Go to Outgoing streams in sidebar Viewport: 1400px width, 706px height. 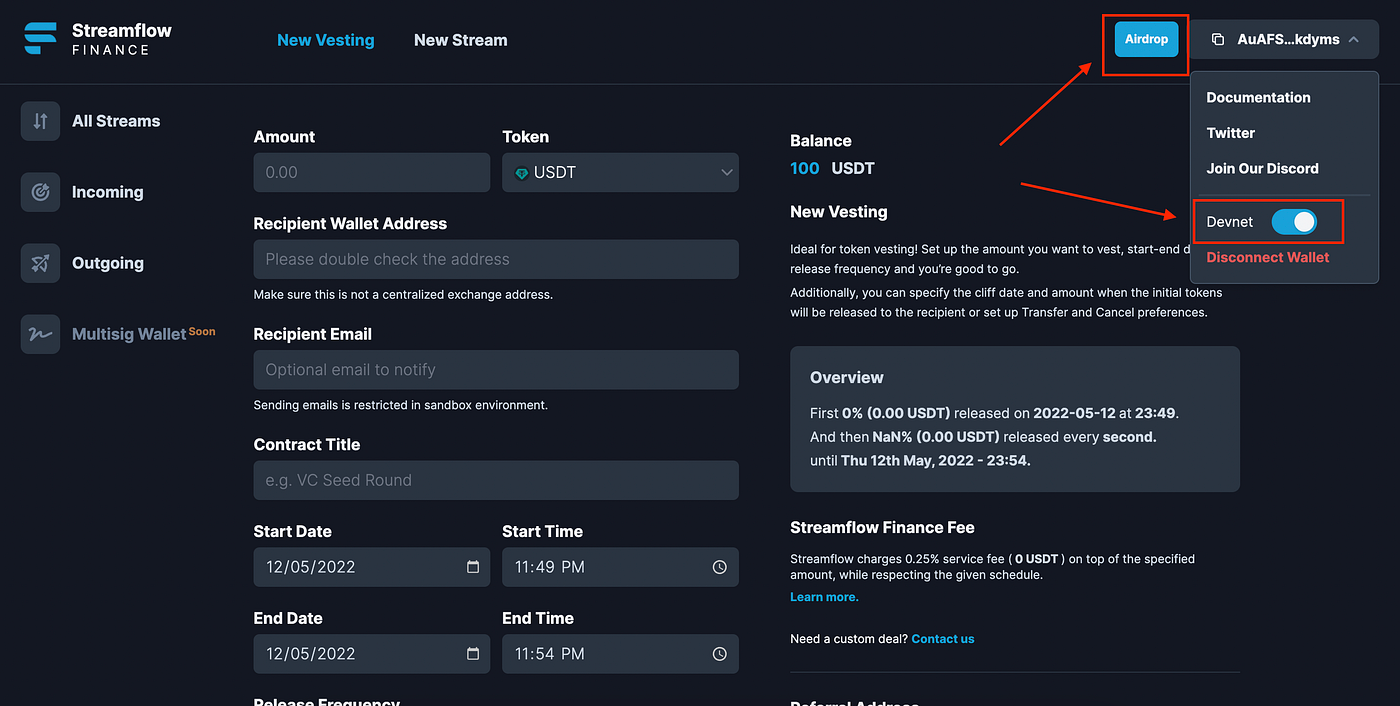click(x=108, y=263)
